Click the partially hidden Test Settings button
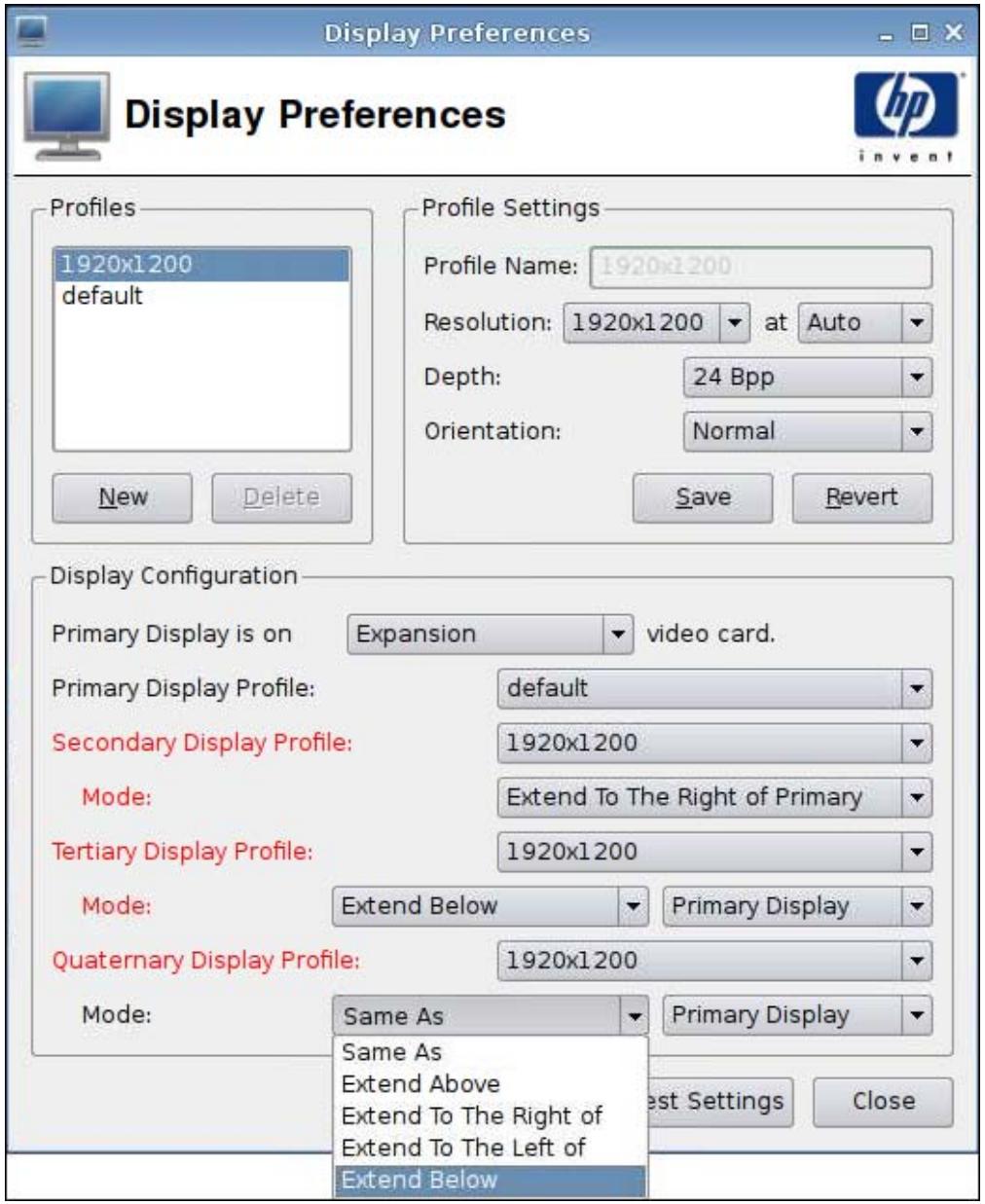Screen dimensions: 985x1204 point(720,1101)
